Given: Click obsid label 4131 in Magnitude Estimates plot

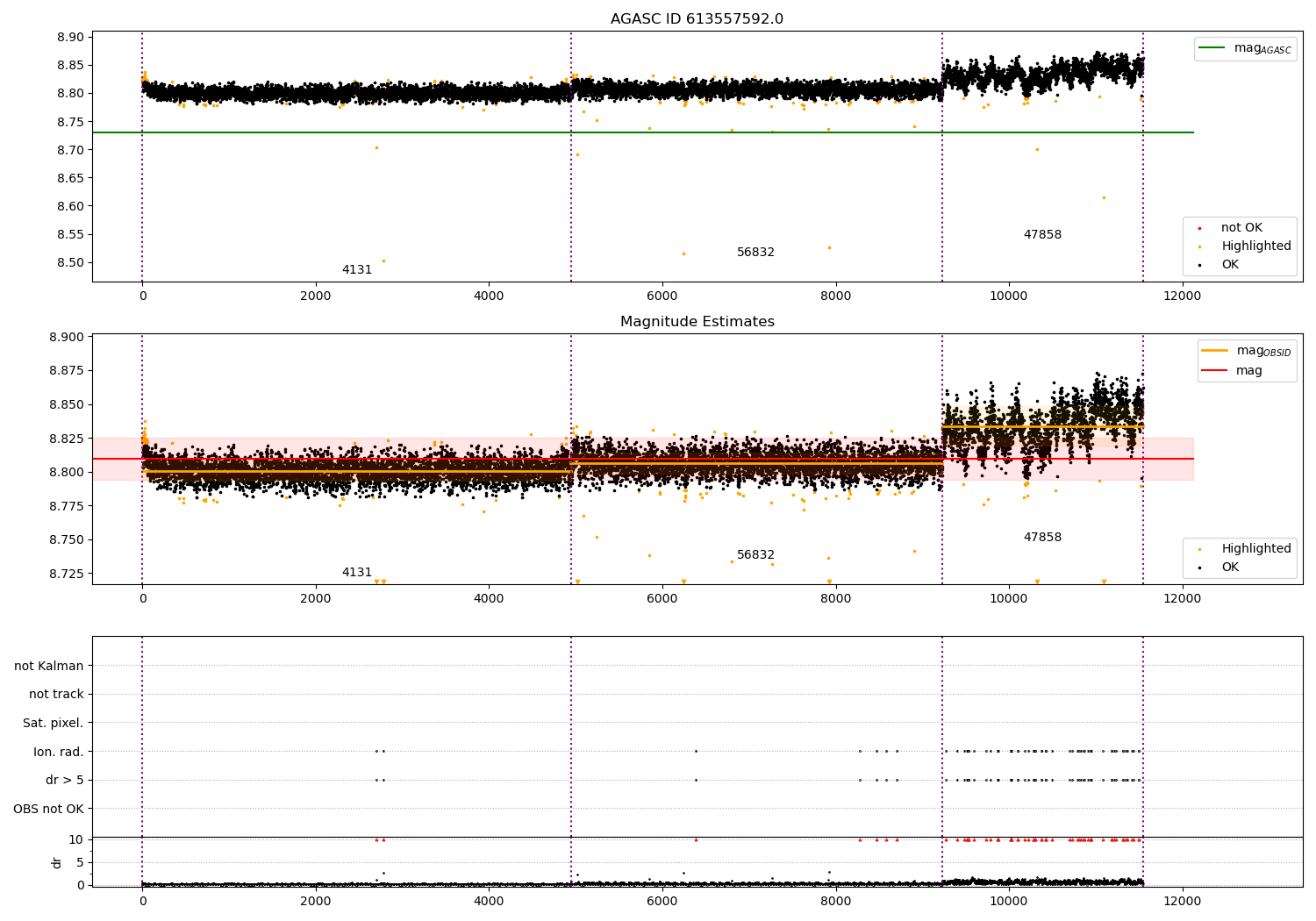Looking at the screenshot, I should pos(357,573).
